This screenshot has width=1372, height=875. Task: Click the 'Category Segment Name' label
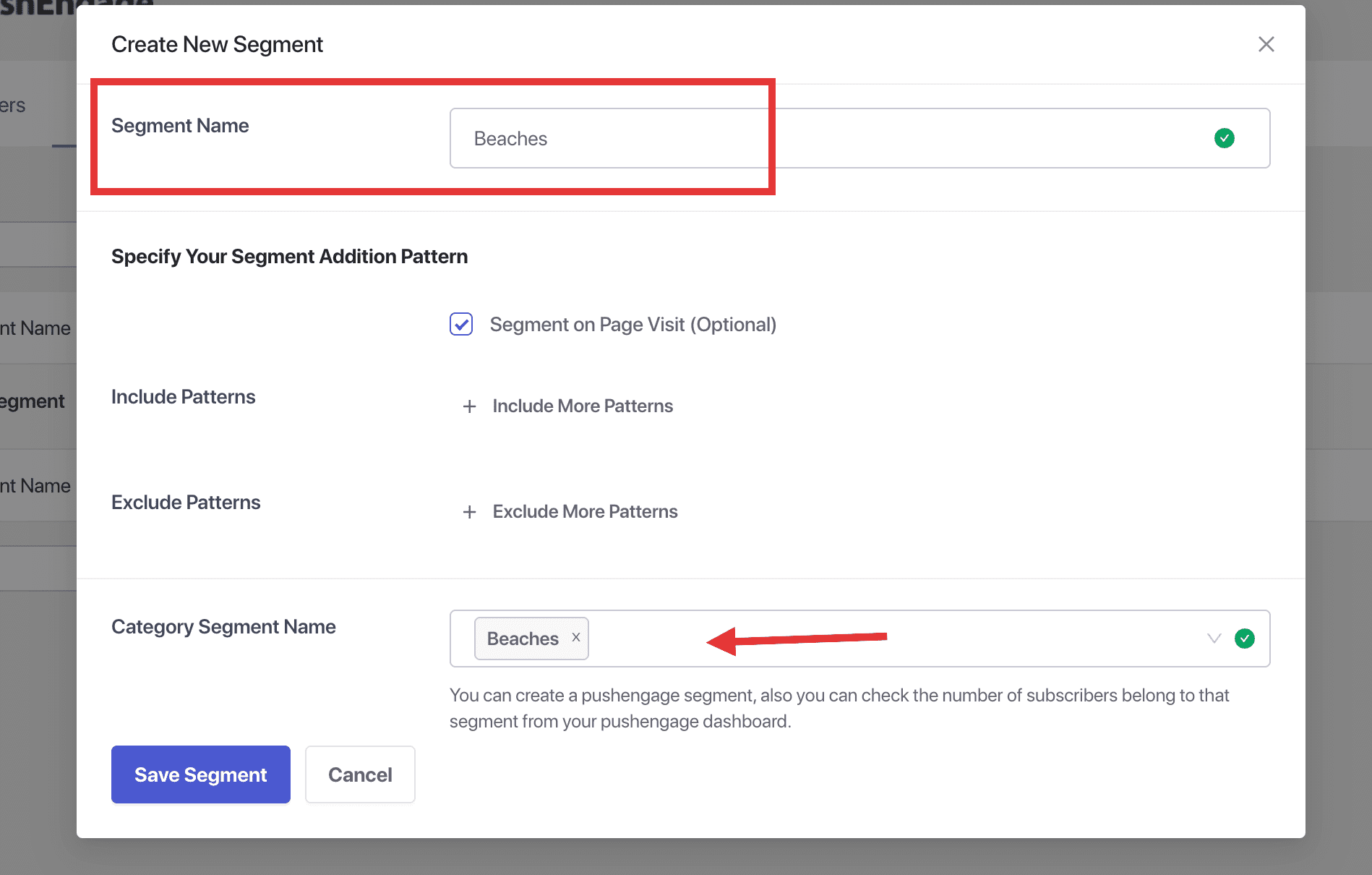[x=223, y=627]
